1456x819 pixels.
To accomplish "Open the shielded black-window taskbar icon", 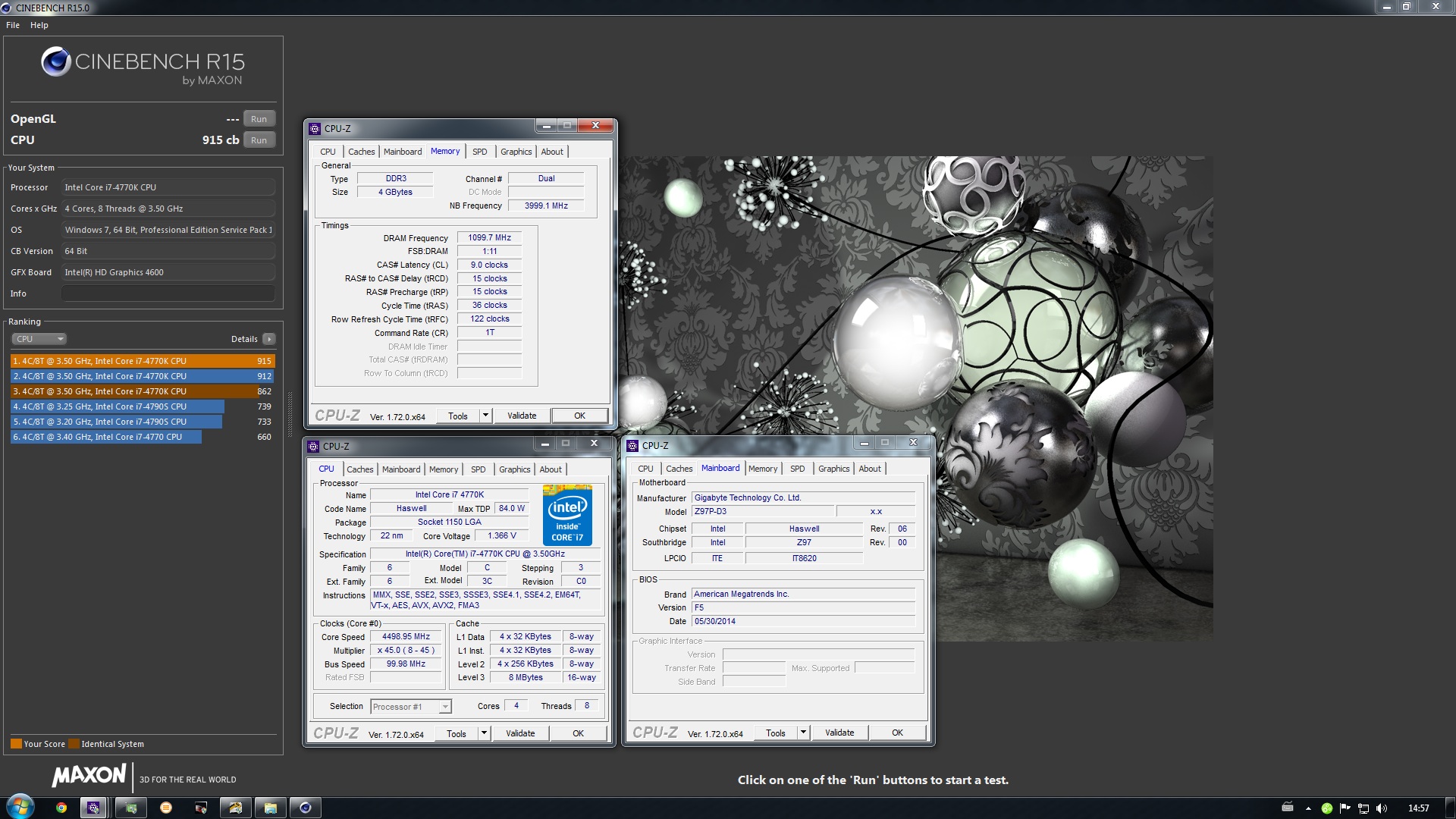I will click(x=201, y=808).
